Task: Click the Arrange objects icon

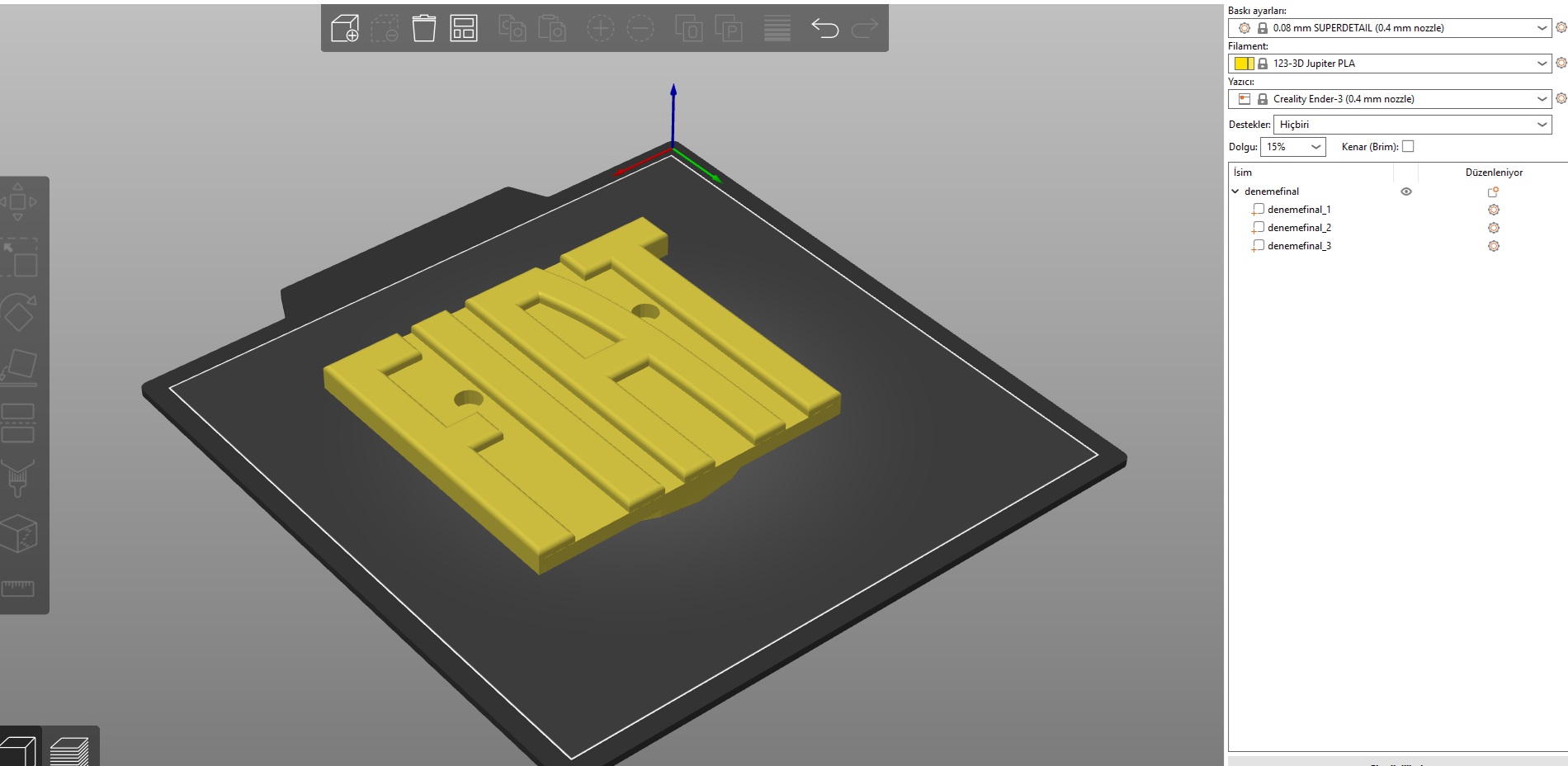Action: [x=464, y=28]
